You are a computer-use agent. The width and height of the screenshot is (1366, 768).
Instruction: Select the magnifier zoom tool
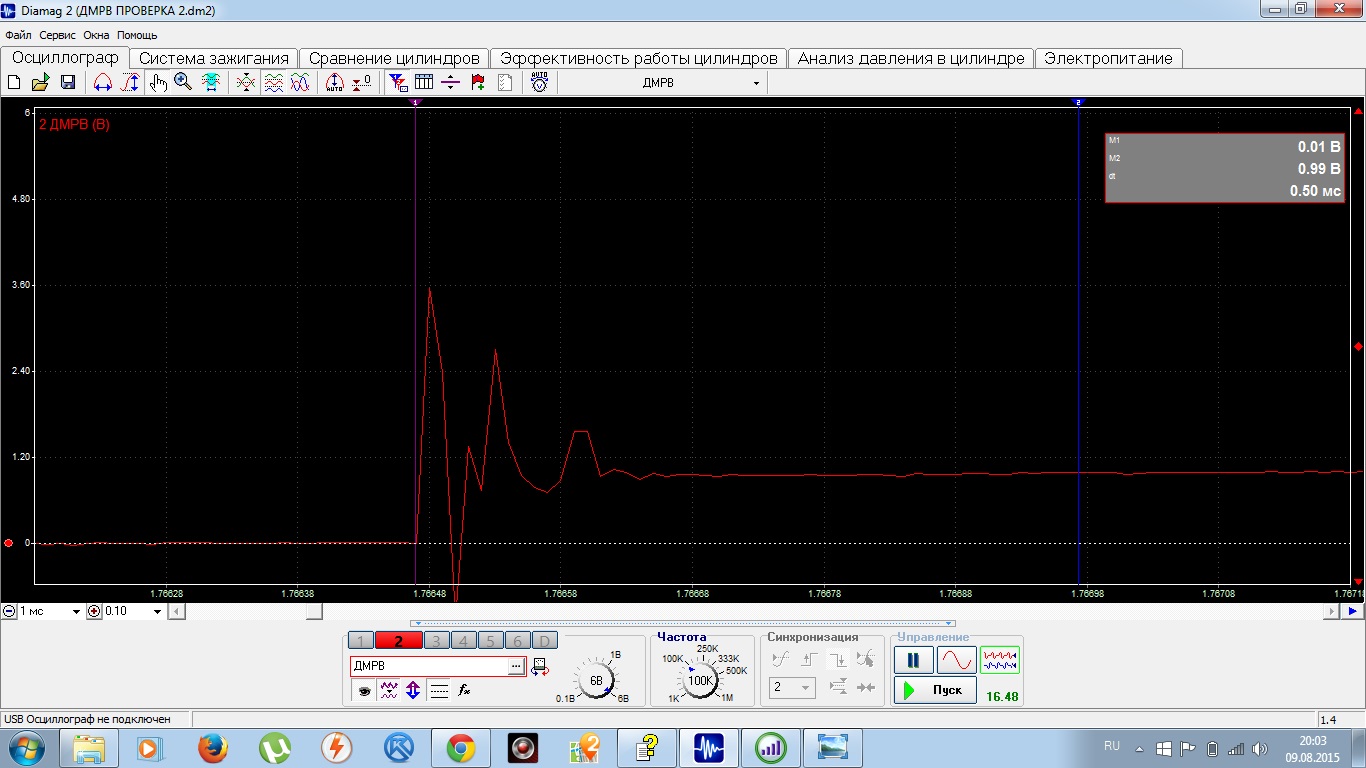tap(183, 83)
